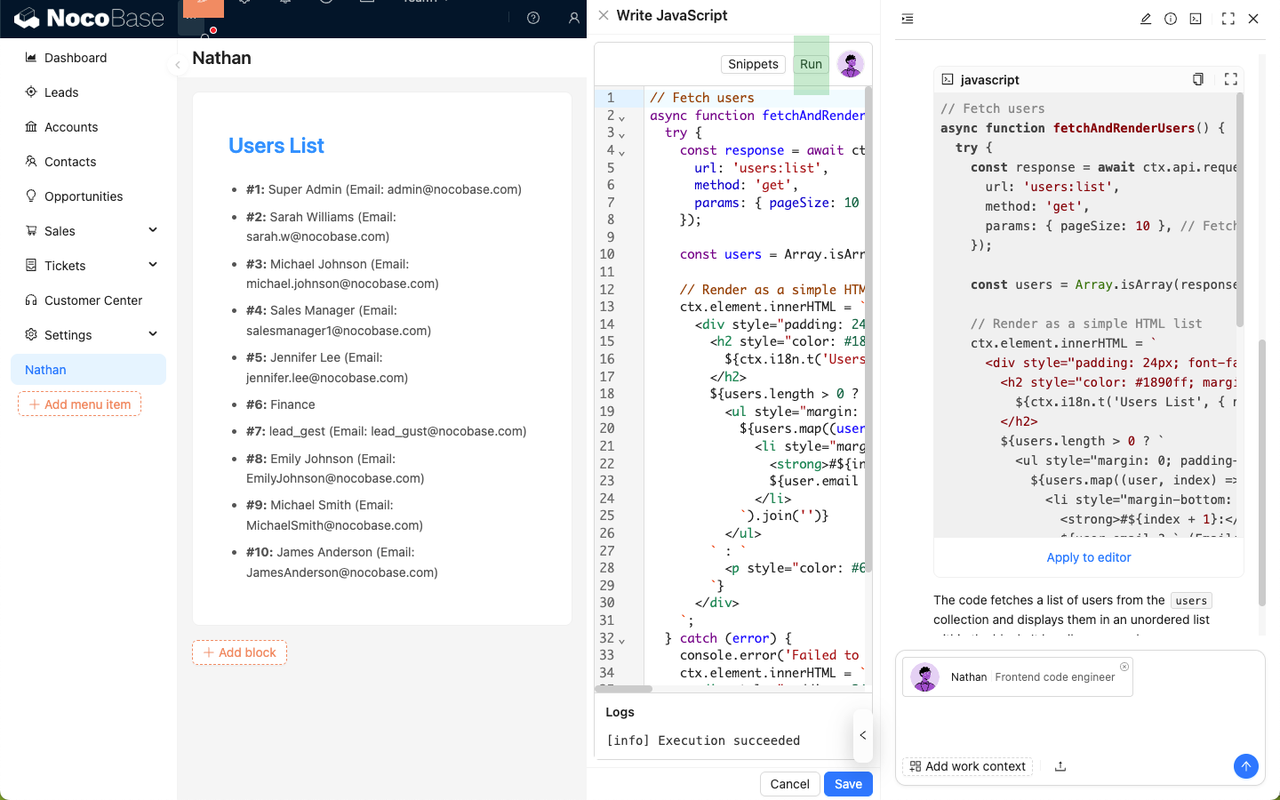Send the chat message arrow button
Image resolution: width=1280 pixels, height=800 pixels.
pyautogui.click(x=1245, y=766)
